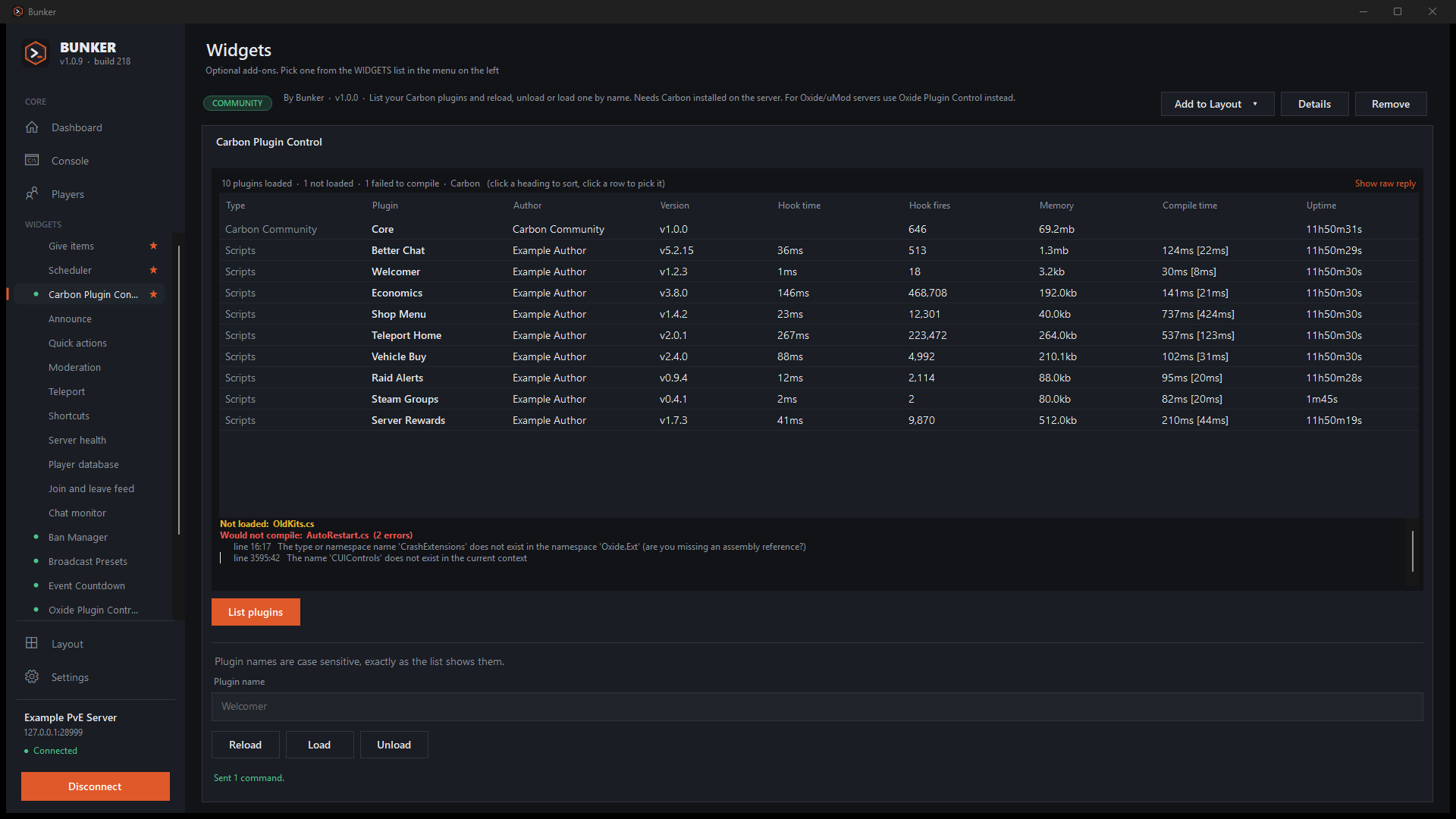Click the Details button
This screenshot has height=819, width=1456.
pyautogui.click(x=1314, y=104)
